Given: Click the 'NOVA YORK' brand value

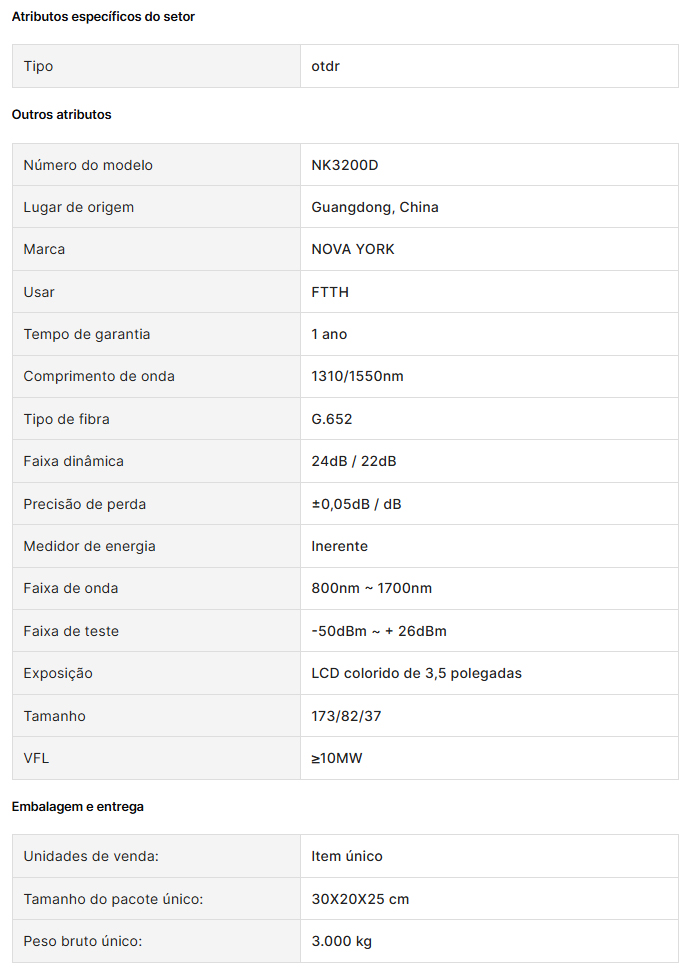Looking at the screenshot, I should (353, 249).
